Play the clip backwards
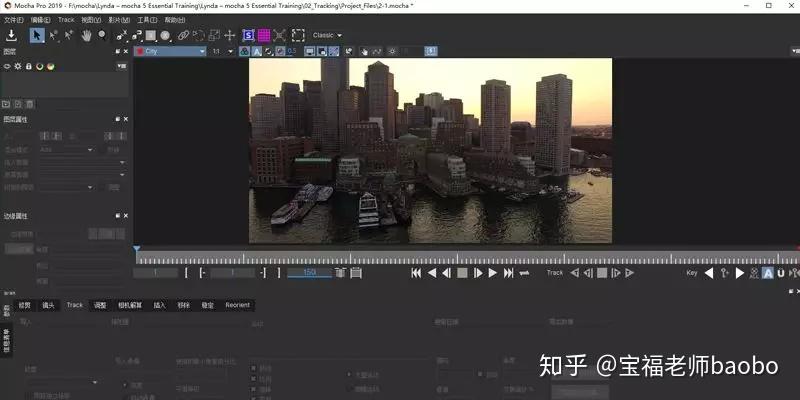Viewport: 800px width, 400px height. point(432,273)
